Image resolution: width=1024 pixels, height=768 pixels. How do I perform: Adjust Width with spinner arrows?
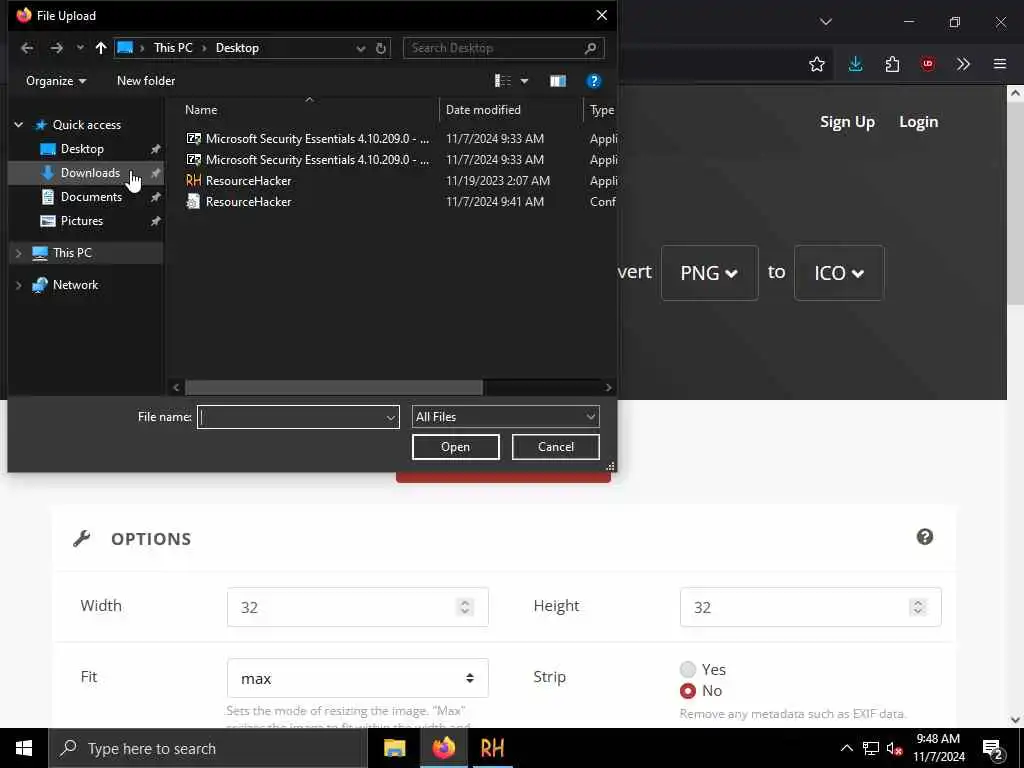[465, 607]
